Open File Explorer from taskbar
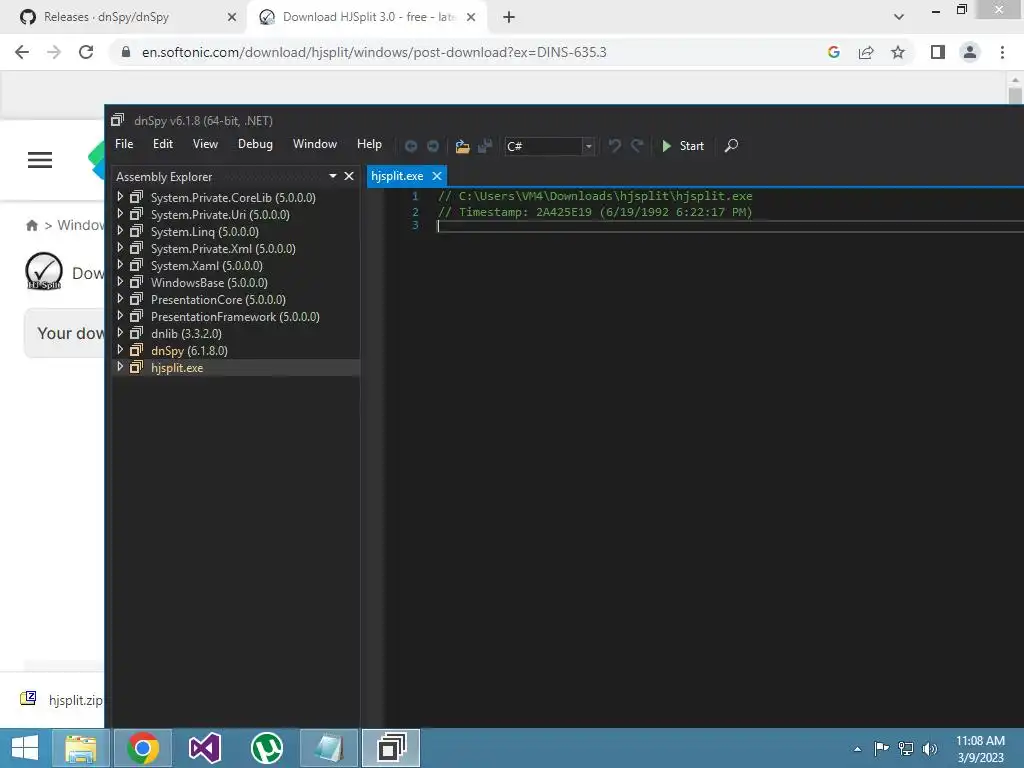 80,748
